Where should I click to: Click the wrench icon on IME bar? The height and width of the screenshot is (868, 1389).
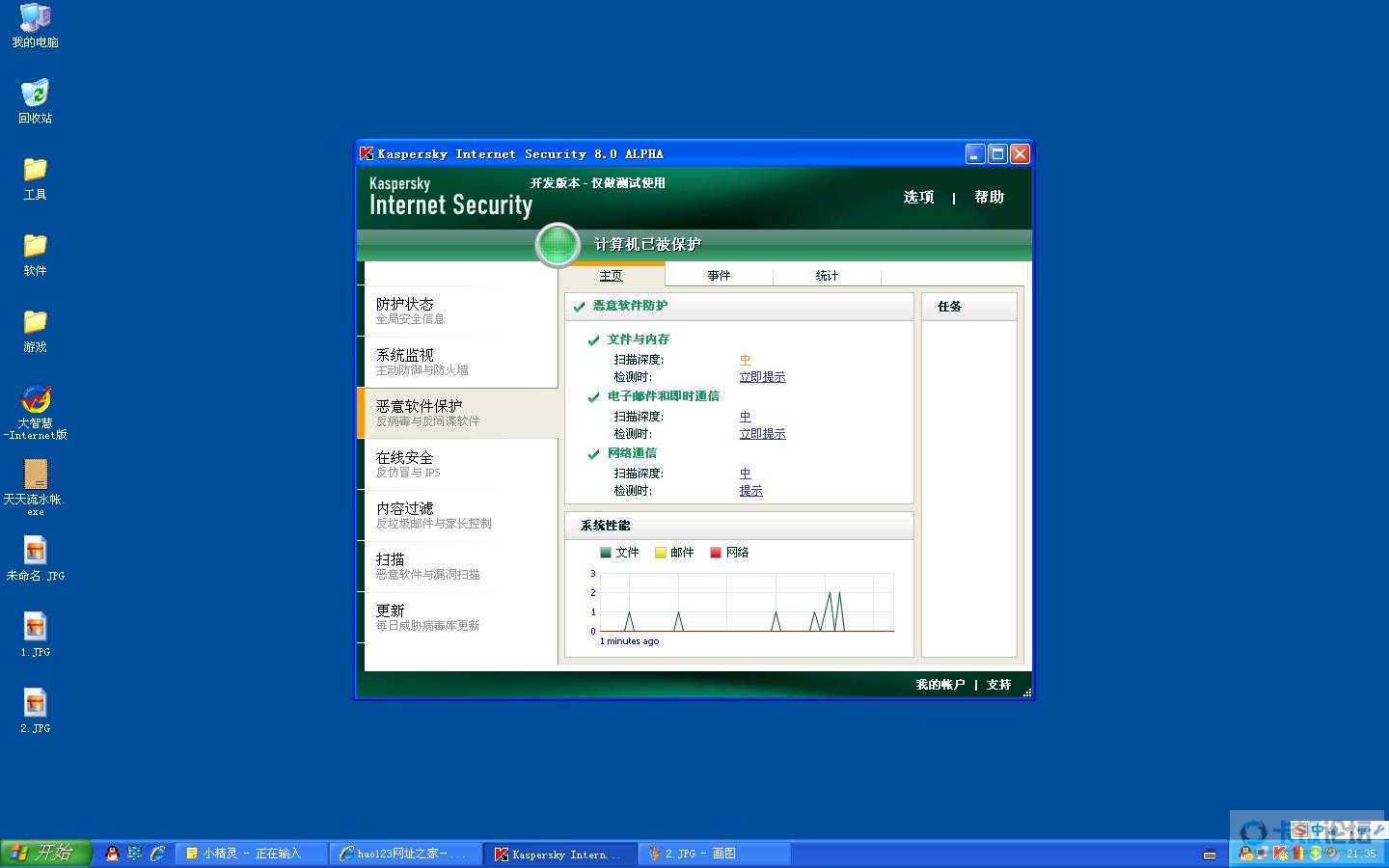(x=1376, y=830)
